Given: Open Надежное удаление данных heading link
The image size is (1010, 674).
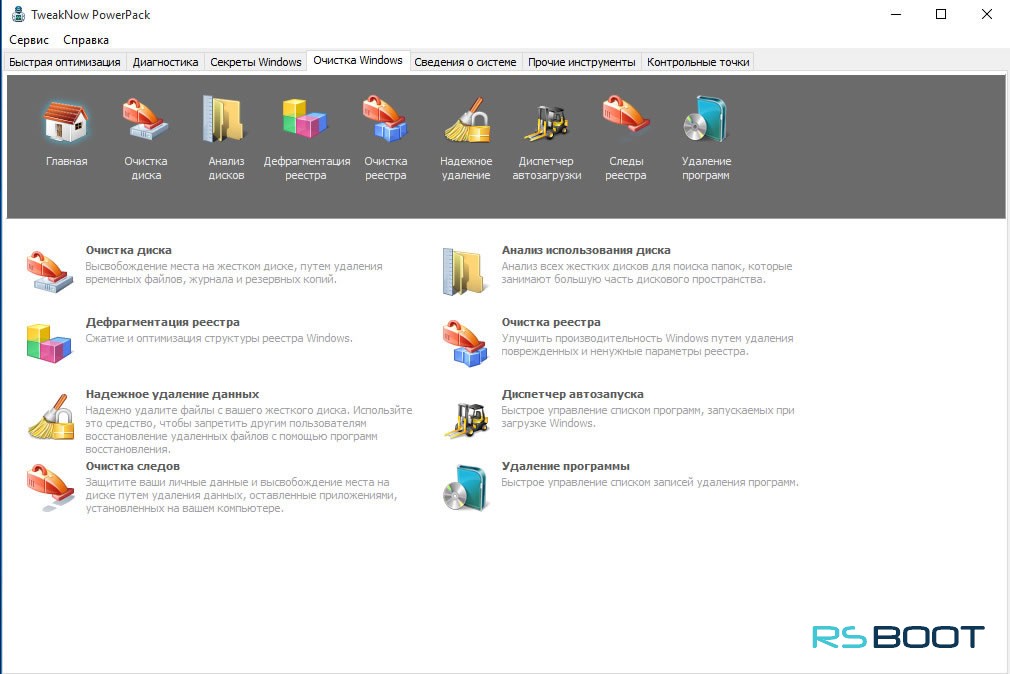Looking at the screenshot, I should click(172, 394).
